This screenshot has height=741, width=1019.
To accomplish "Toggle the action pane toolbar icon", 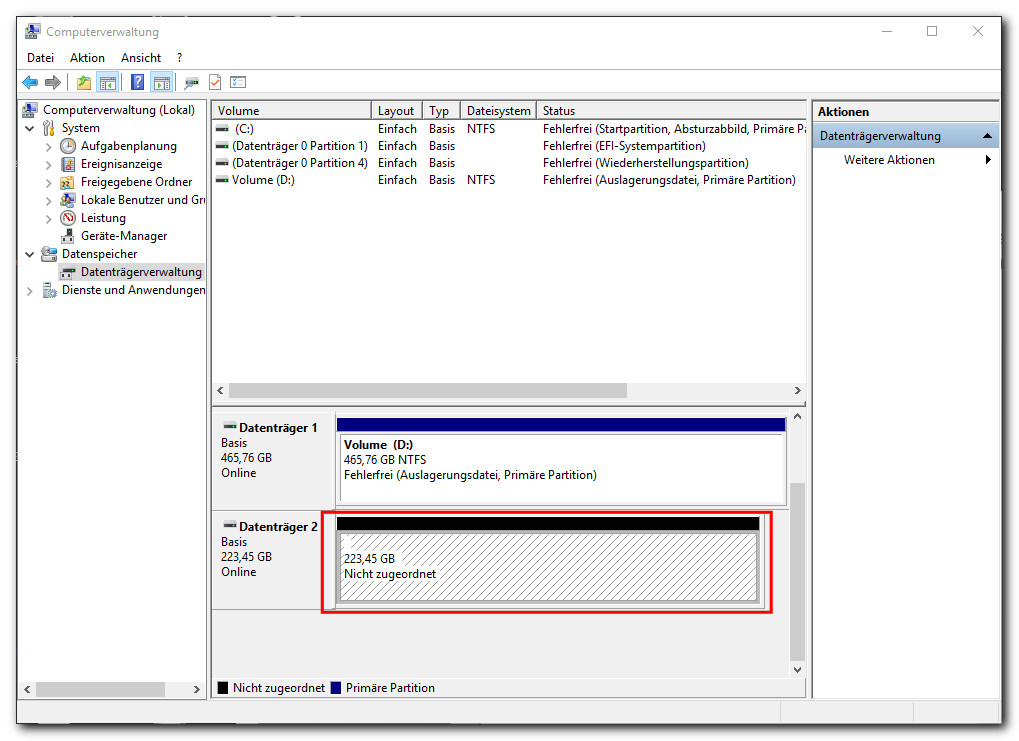I will [x=162, y=83].
